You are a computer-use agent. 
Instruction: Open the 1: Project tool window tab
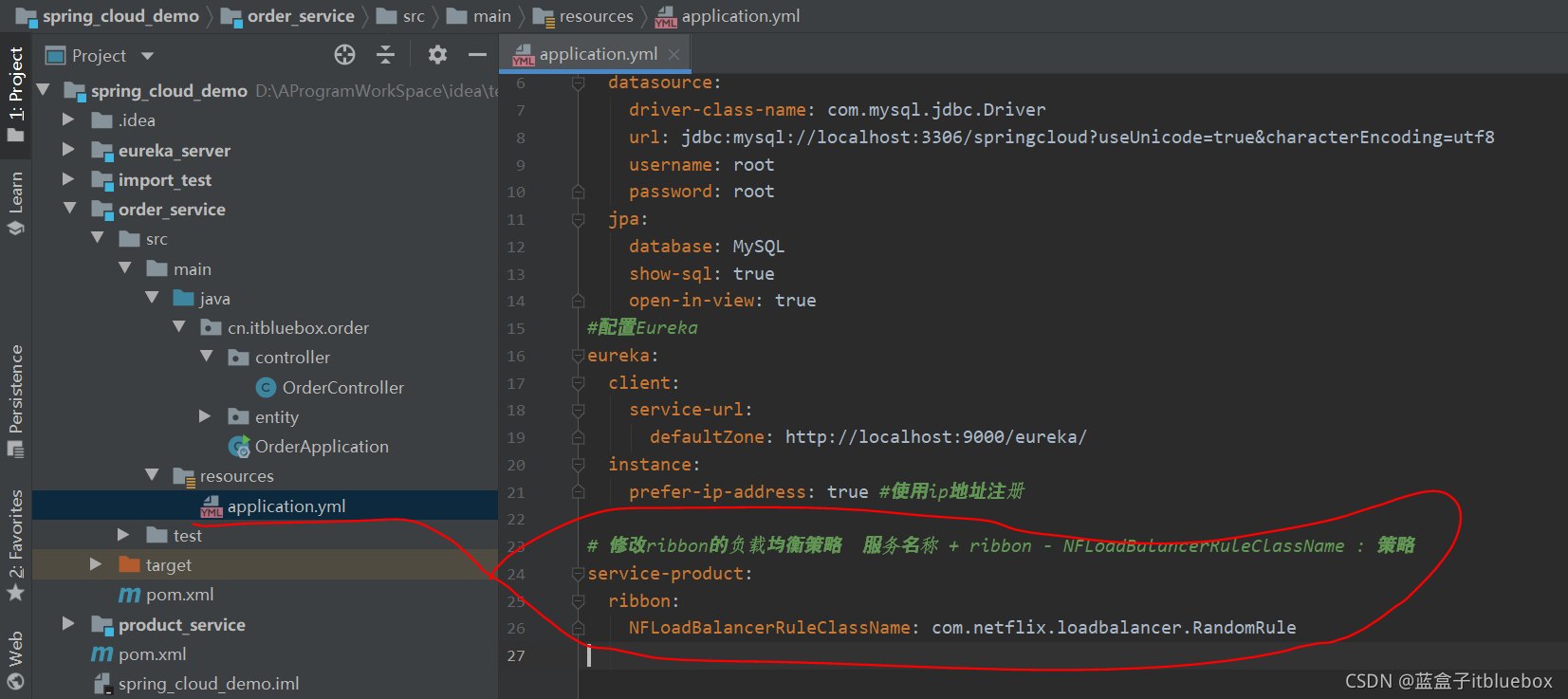16,94
